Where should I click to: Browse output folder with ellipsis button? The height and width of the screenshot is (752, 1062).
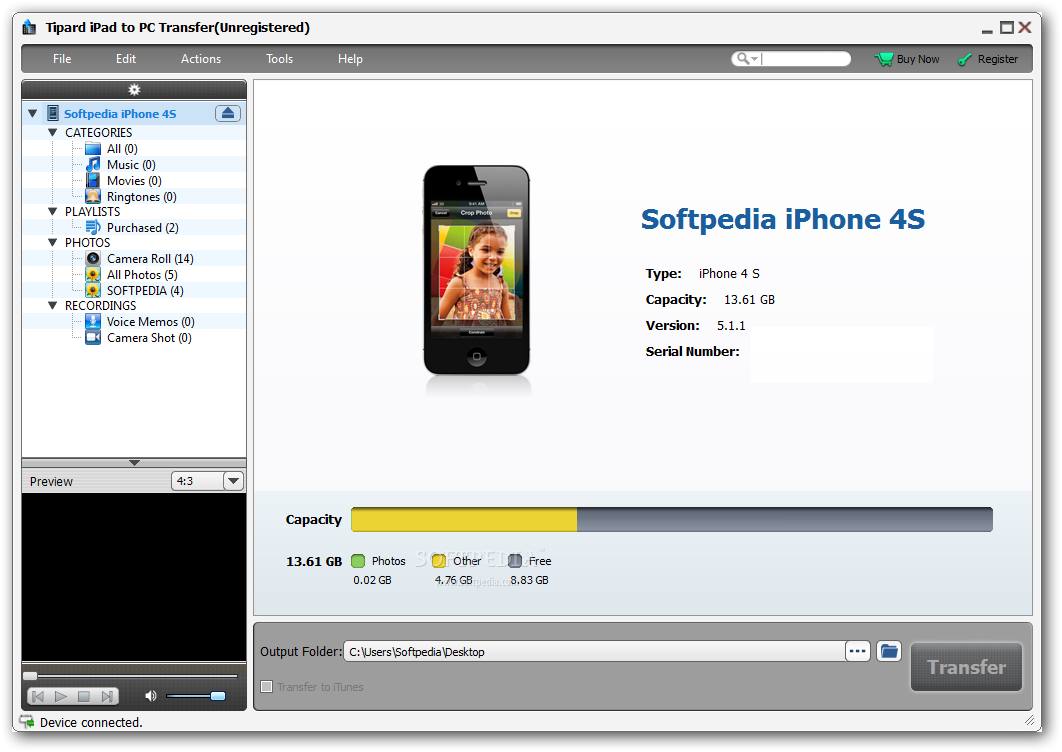pyautogui.click(x=857, y=652)
